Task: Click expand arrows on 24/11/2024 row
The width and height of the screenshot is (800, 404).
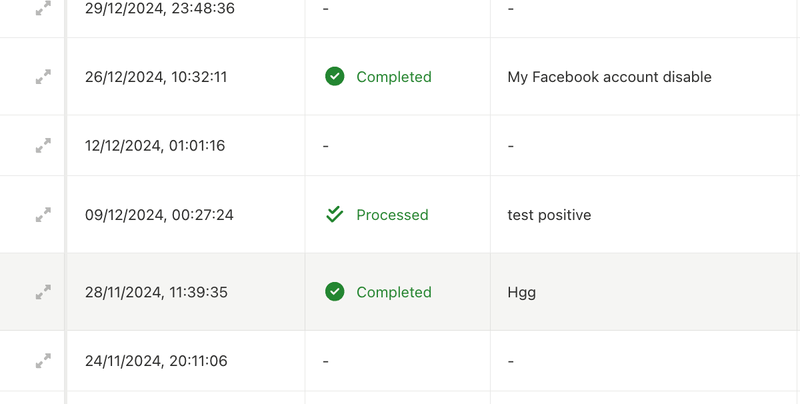Action: 43,361
